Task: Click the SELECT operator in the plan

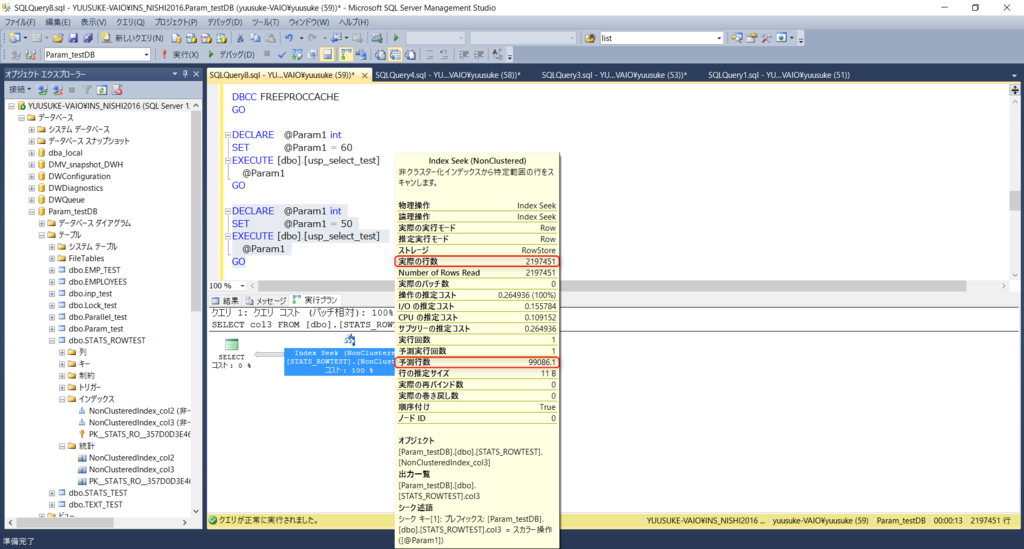Action: (x=231, y=353)
